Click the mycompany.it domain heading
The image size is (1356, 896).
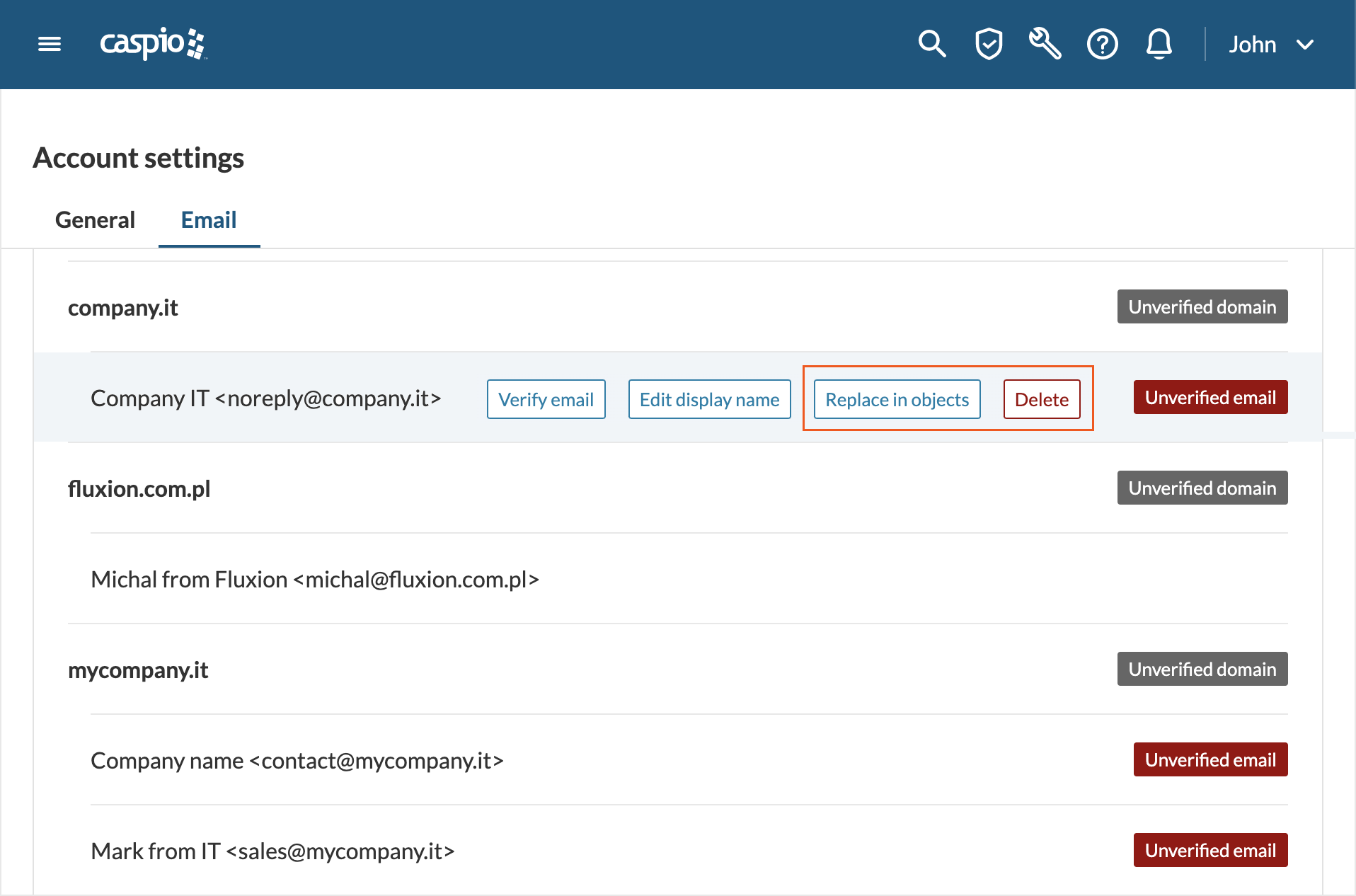point(138,670)
